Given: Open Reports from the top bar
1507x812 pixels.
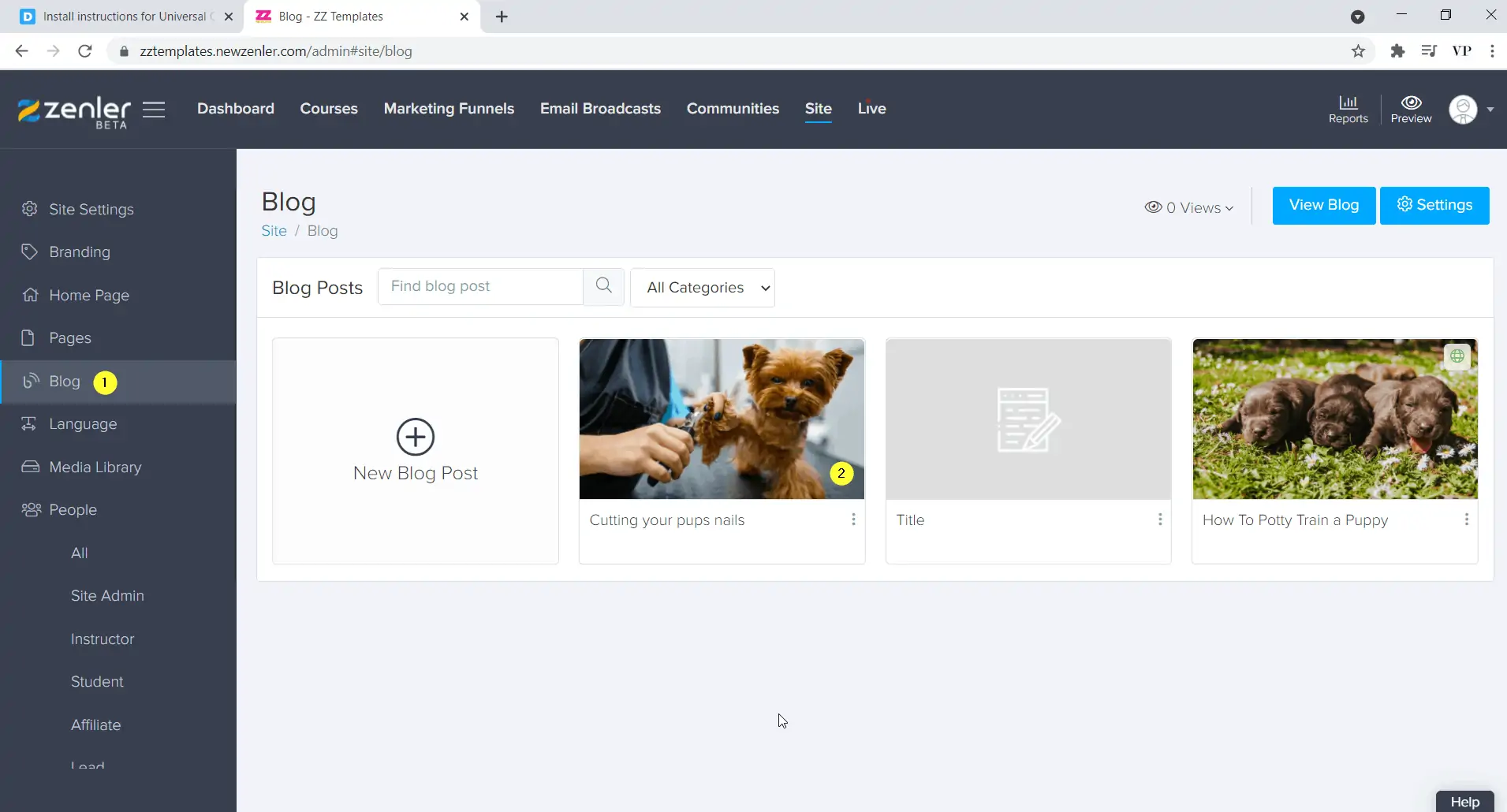Looking at the screenshot, I should click(x=1348, y=108).
